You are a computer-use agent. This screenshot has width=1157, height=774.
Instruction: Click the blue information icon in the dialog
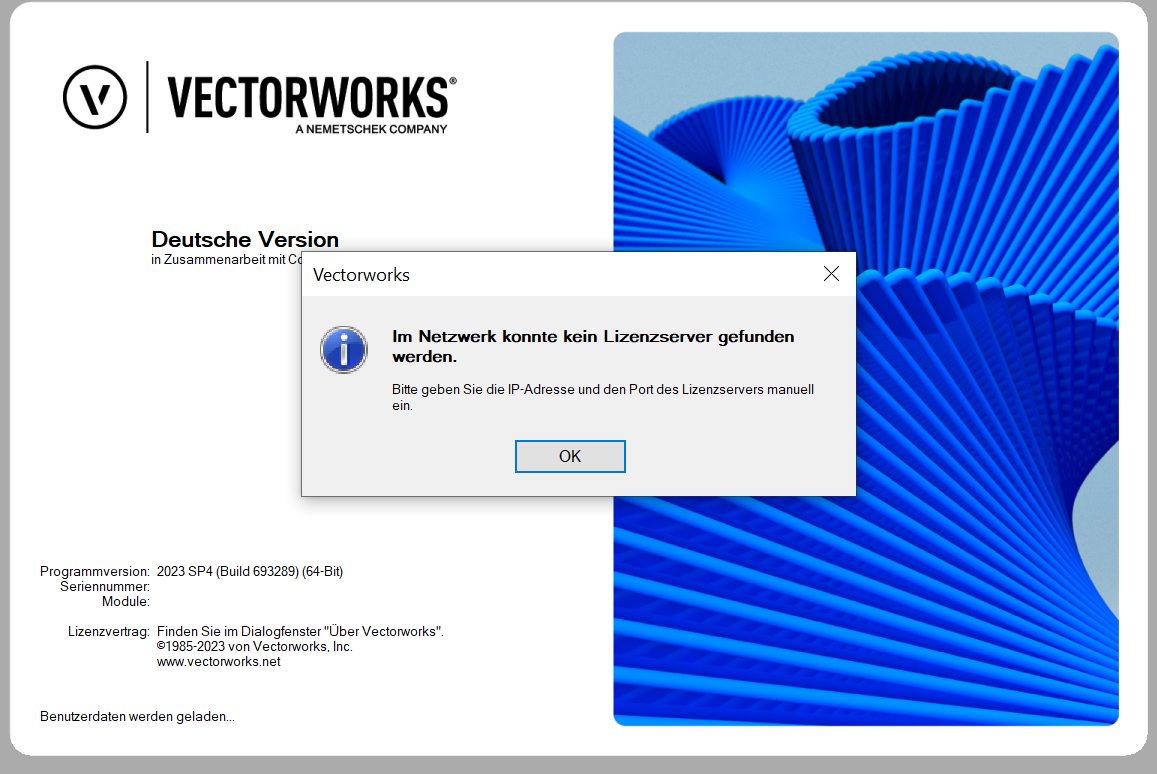click(x=344, y=349)
